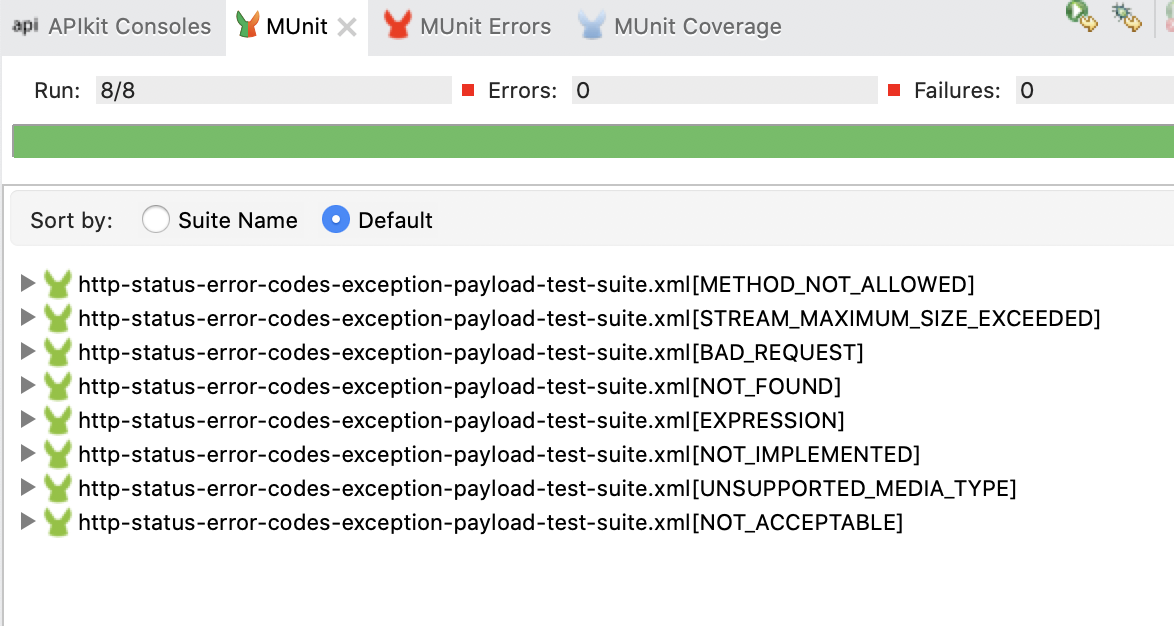Click the MUnit Errors tab red icon
The image size is (1174, 626).
pyautogui.click(x=398, y=26)
